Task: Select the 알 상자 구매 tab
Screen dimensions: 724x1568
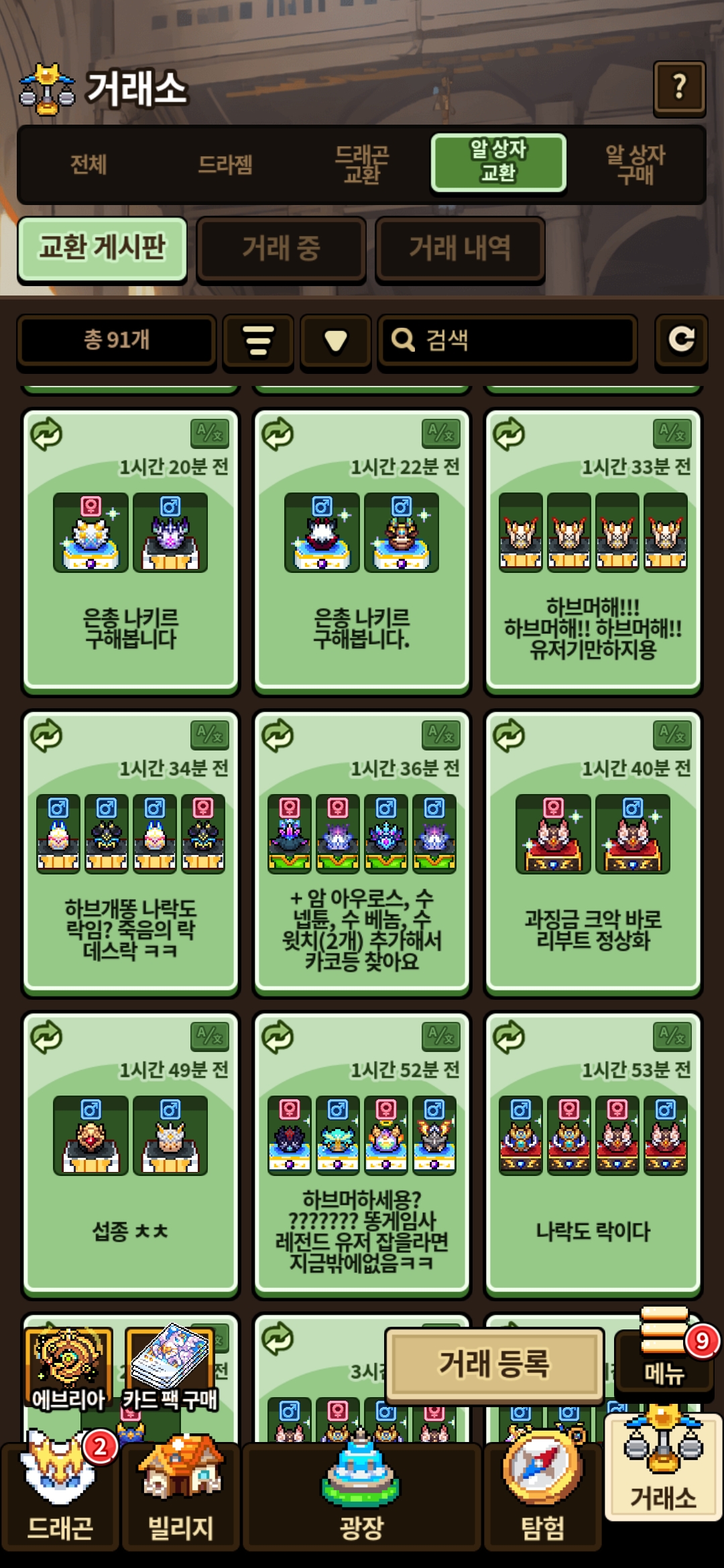Action: click(635, 164)
